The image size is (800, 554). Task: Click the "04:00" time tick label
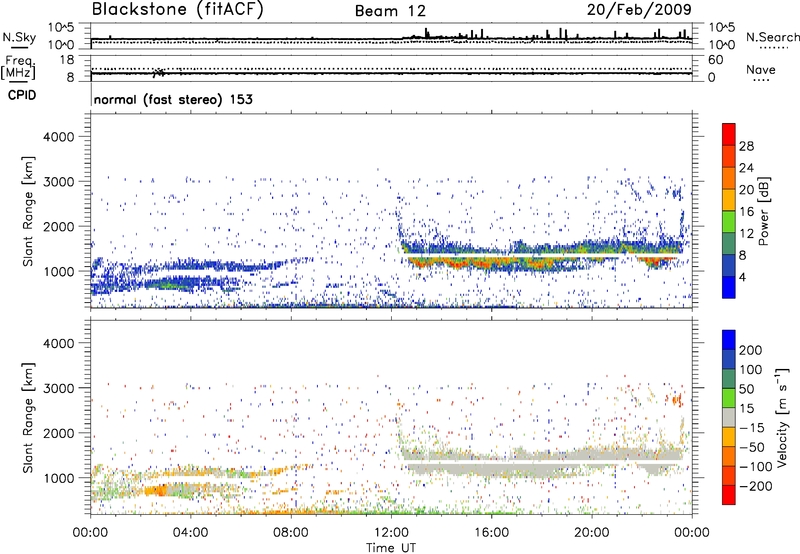190,533
